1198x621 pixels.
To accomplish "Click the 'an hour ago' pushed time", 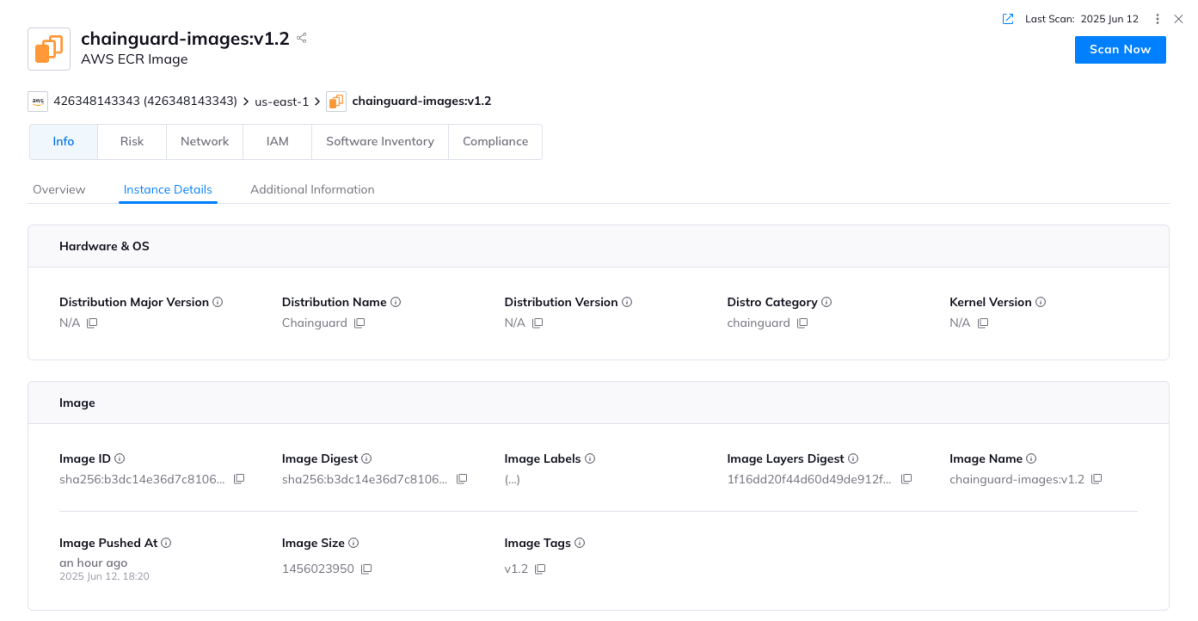I will click(93, 563).
